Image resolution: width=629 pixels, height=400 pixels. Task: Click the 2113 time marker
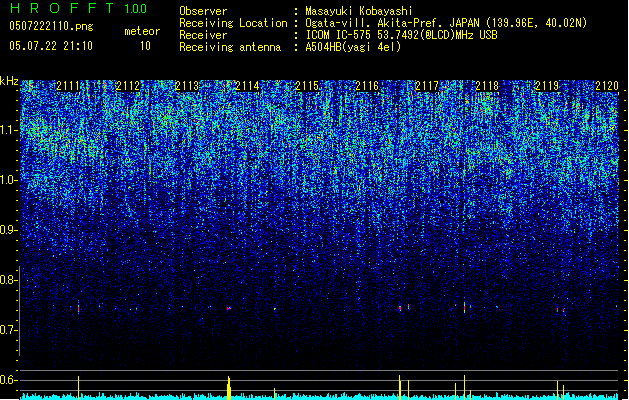click(x=187, y=86)
